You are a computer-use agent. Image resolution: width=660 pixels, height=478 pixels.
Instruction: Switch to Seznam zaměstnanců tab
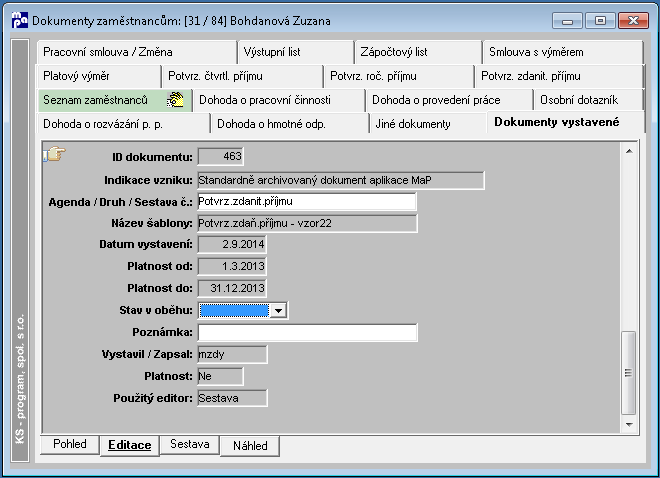point(114,100)
